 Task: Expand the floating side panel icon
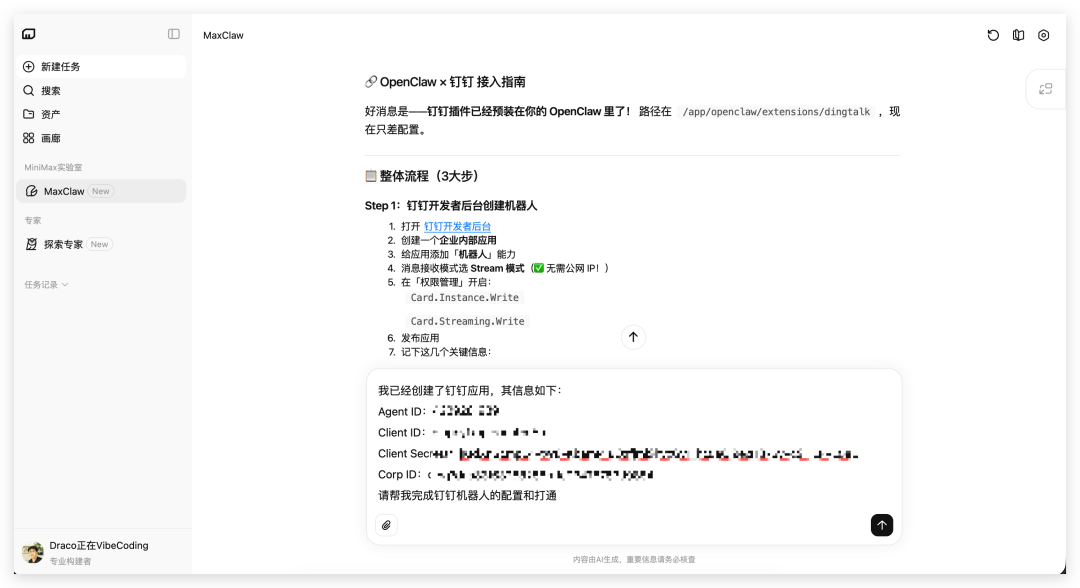(x=1046, y=89)
